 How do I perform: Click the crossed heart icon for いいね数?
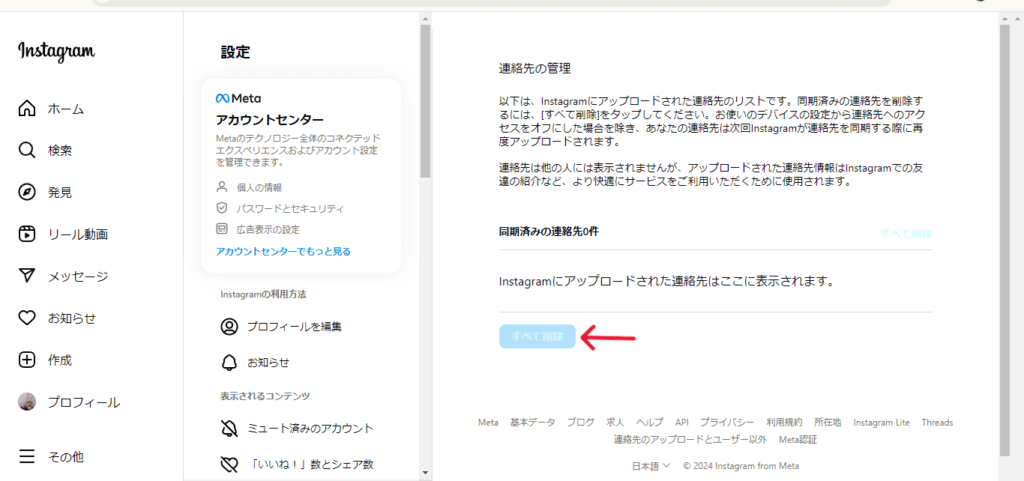[x=229, y=464]
